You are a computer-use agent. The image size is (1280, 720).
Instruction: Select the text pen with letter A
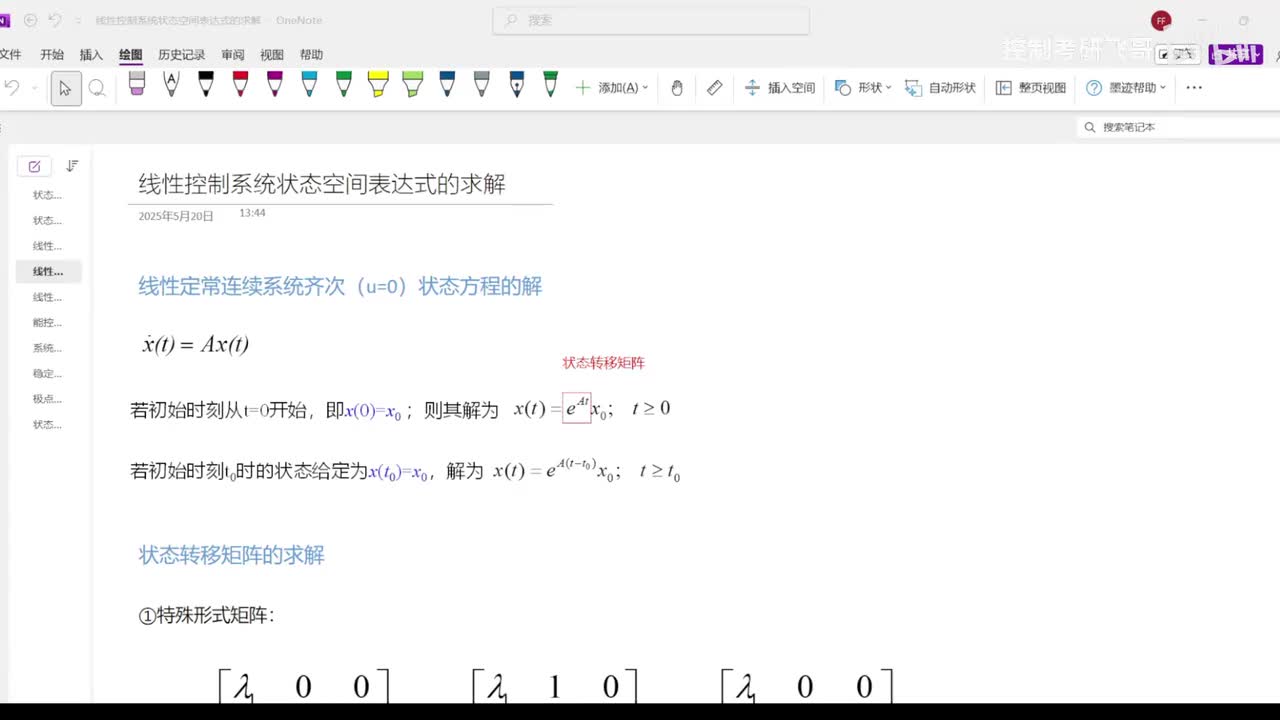171,85
